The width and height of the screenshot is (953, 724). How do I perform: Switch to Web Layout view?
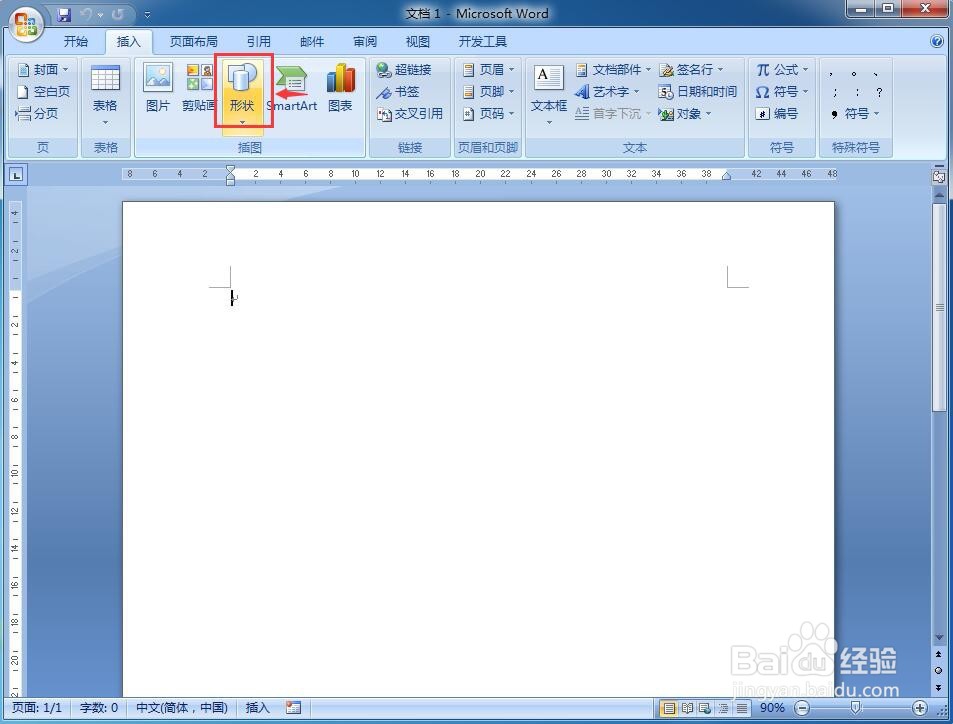coord(704,708)
